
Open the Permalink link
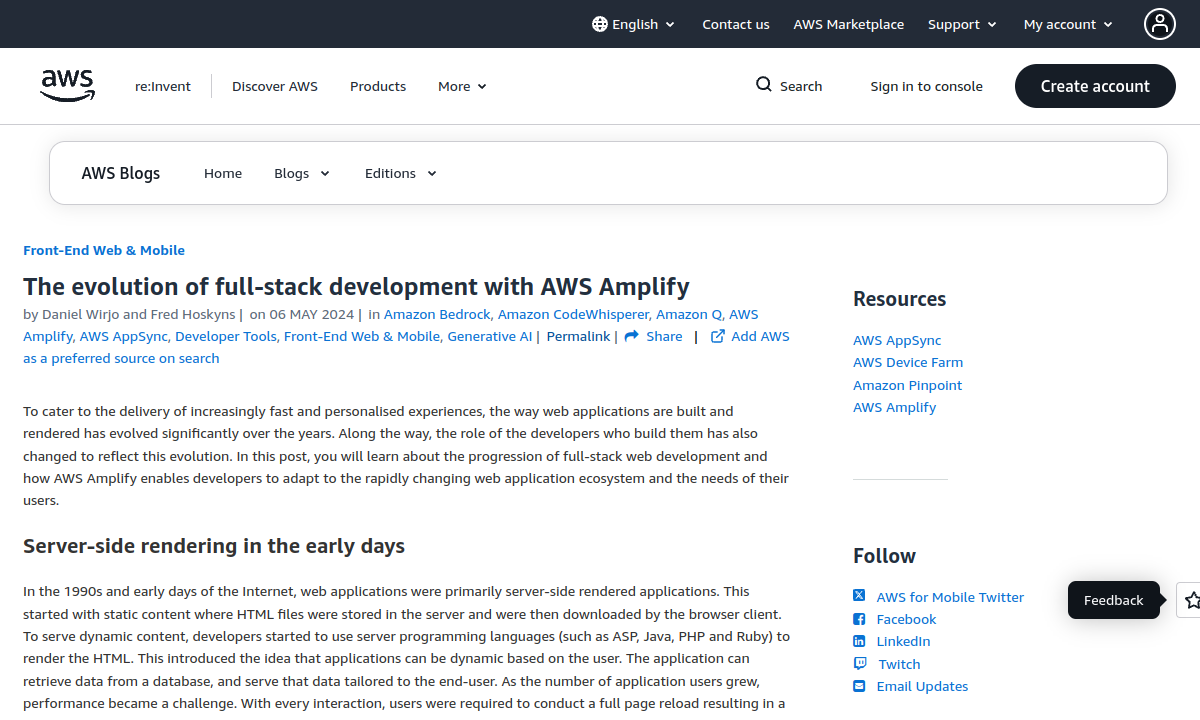578,336
